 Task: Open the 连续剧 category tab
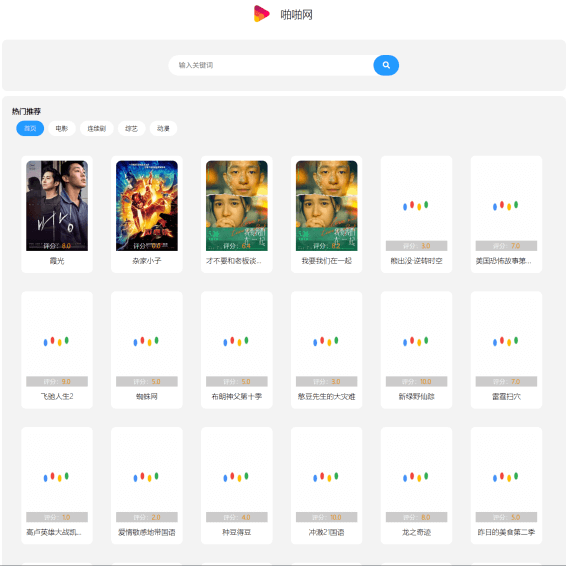(97, 129)
